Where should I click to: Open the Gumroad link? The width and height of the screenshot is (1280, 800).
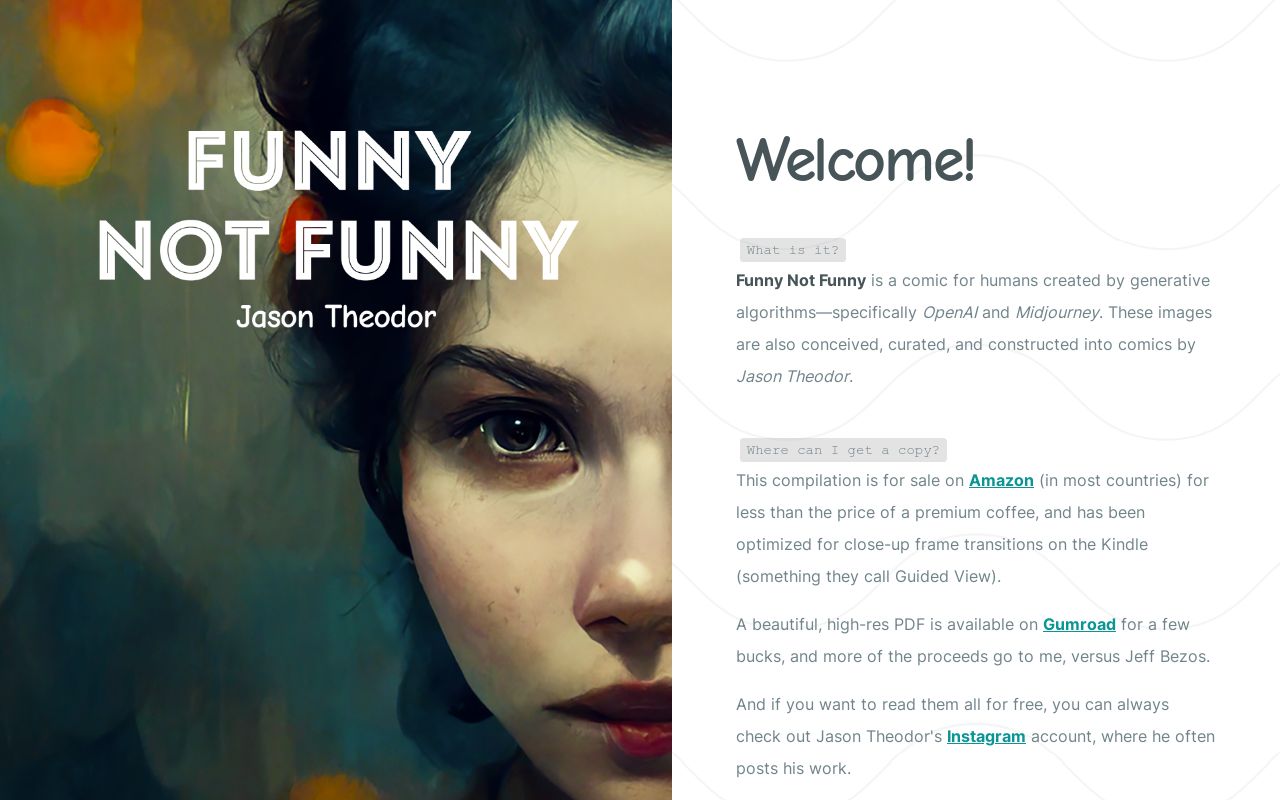coord(1079,624)
